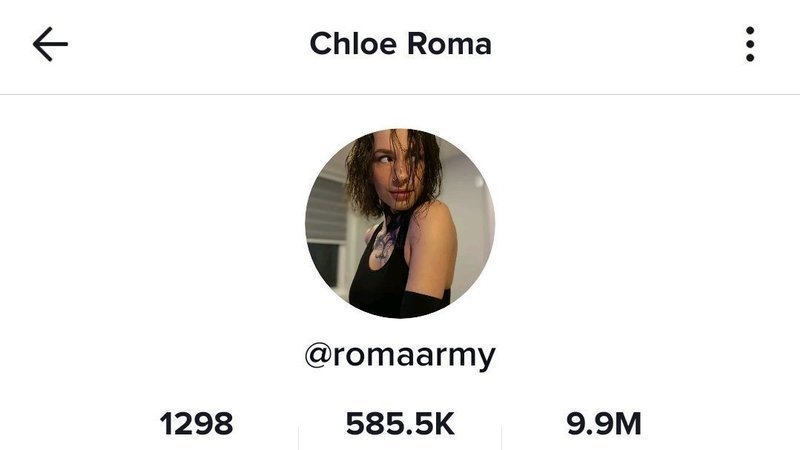View the 585.5K followers list
The height and width of the screenshot is (450, 800).
coord(400,423)
